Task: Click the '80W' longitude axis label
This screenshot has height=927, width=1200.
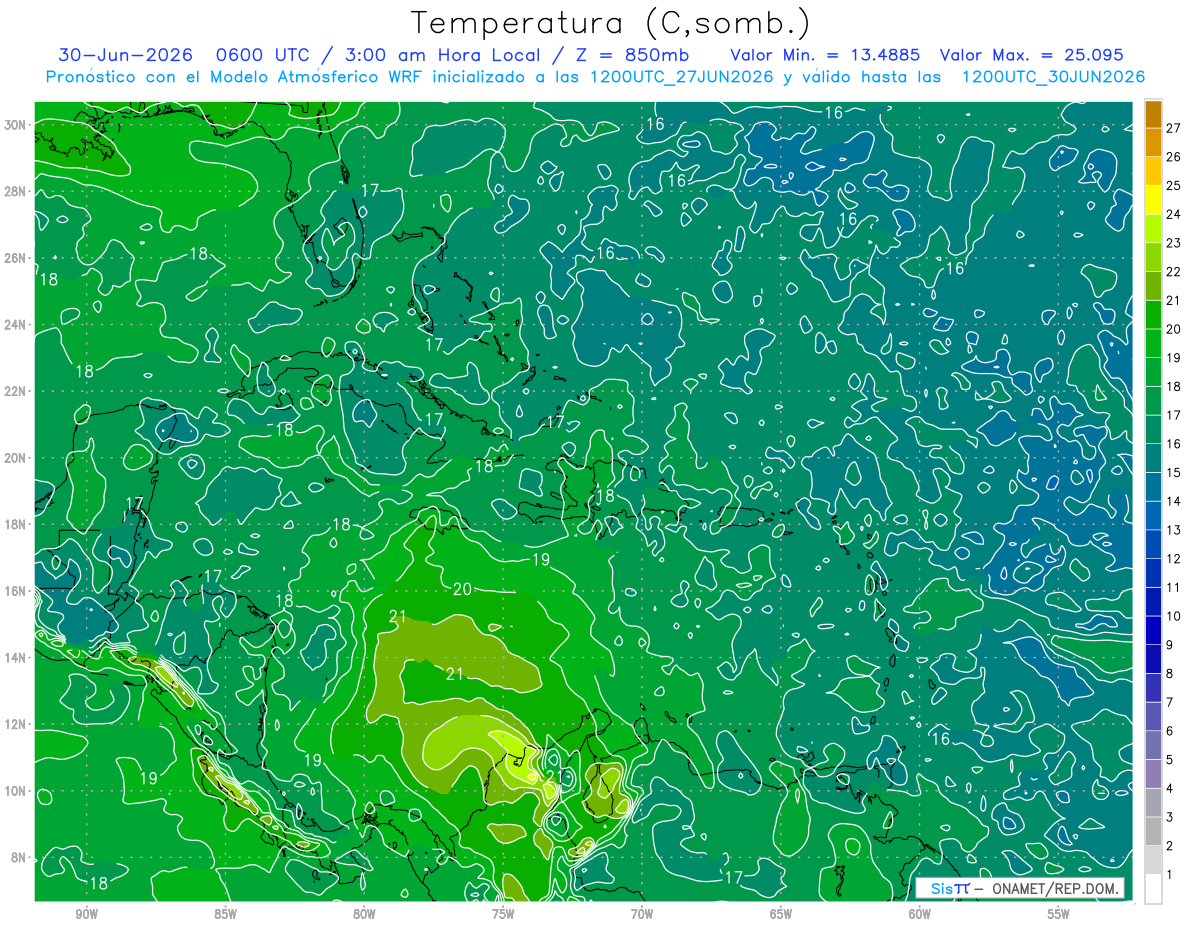Action: (364, 914)
